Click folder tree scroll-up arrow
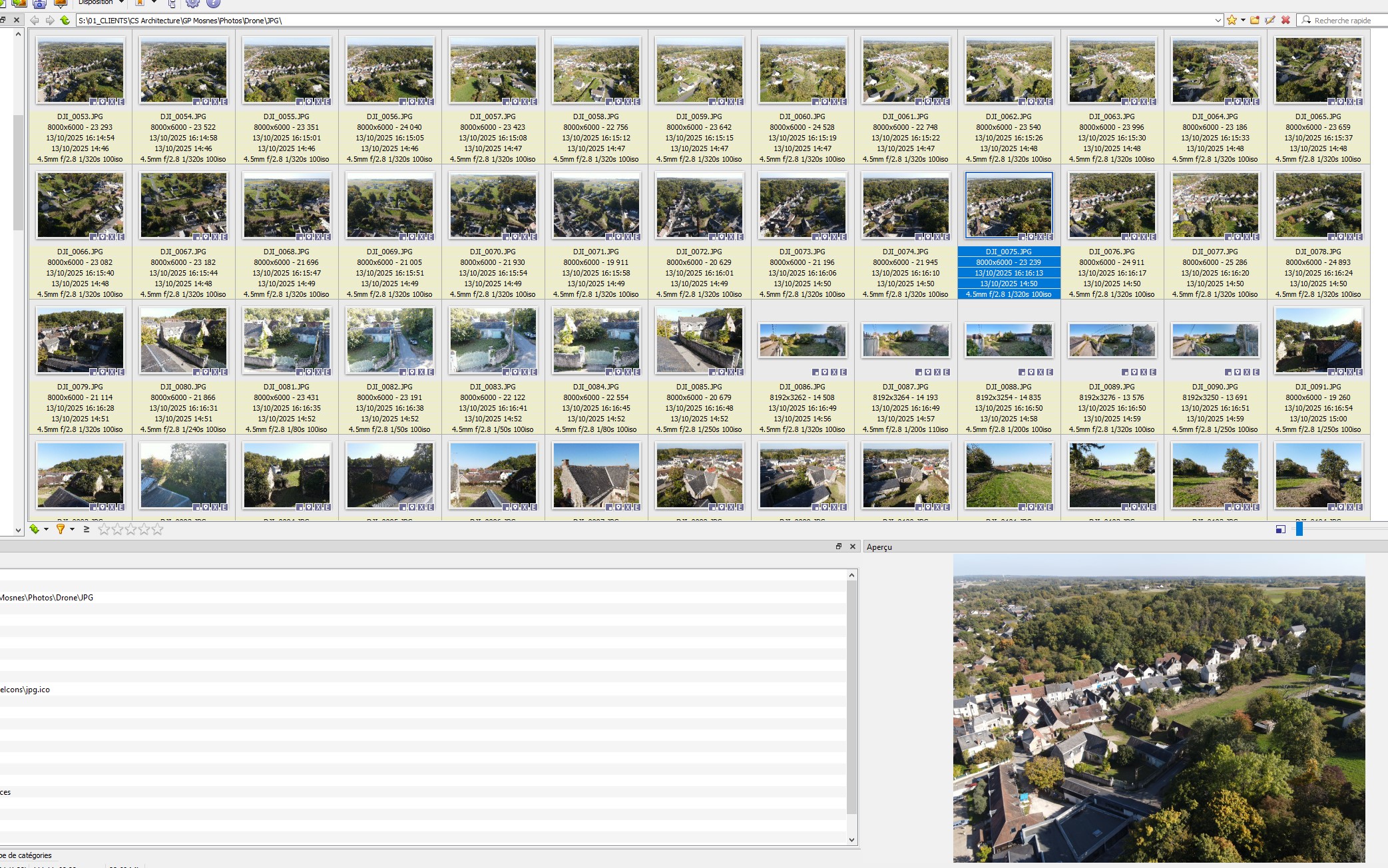Viewport: 1388px width, 868px height. click(x=18, y=33)
